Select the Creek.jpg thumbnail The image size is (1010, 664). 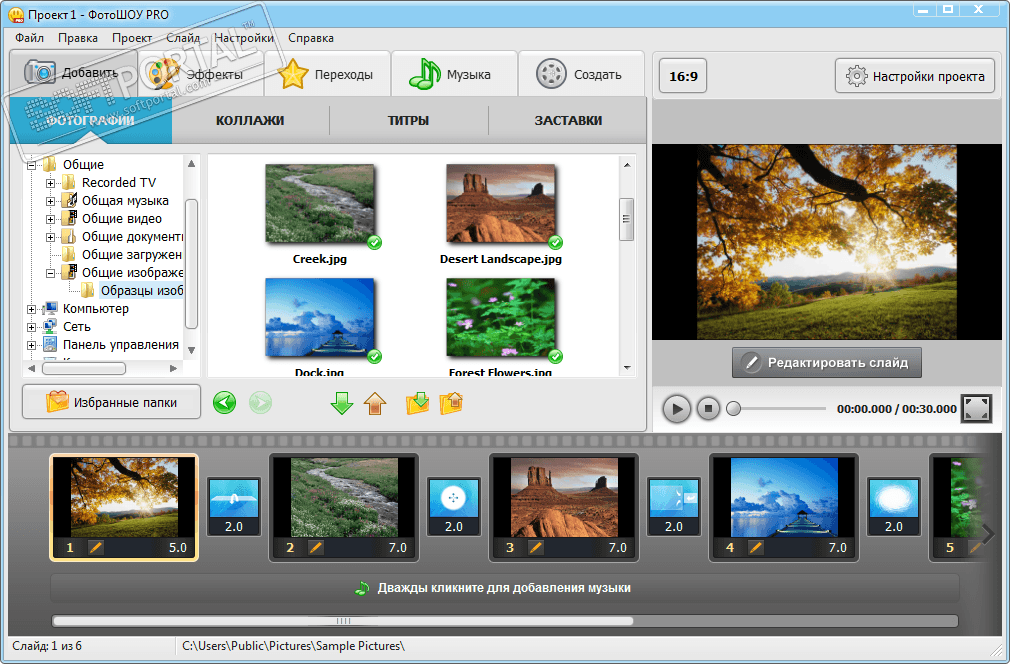pos(319,205)
